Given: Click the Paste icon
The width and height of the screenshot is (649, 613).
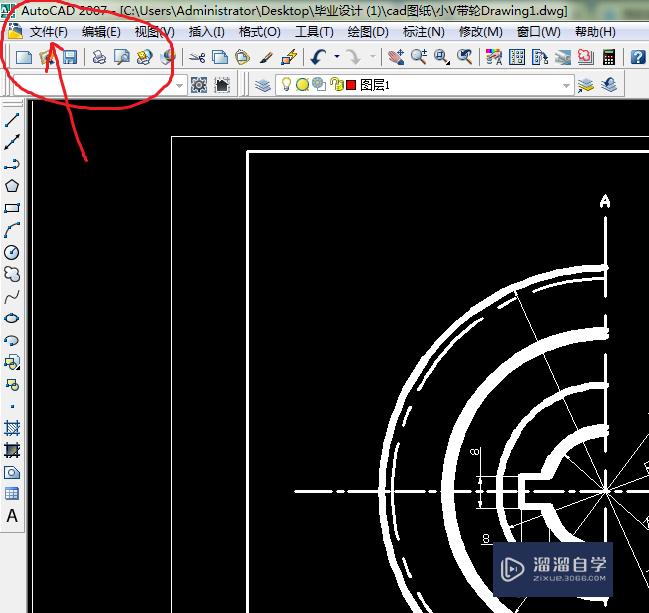Looking at the screenshot, I should [x=243, y=57].
